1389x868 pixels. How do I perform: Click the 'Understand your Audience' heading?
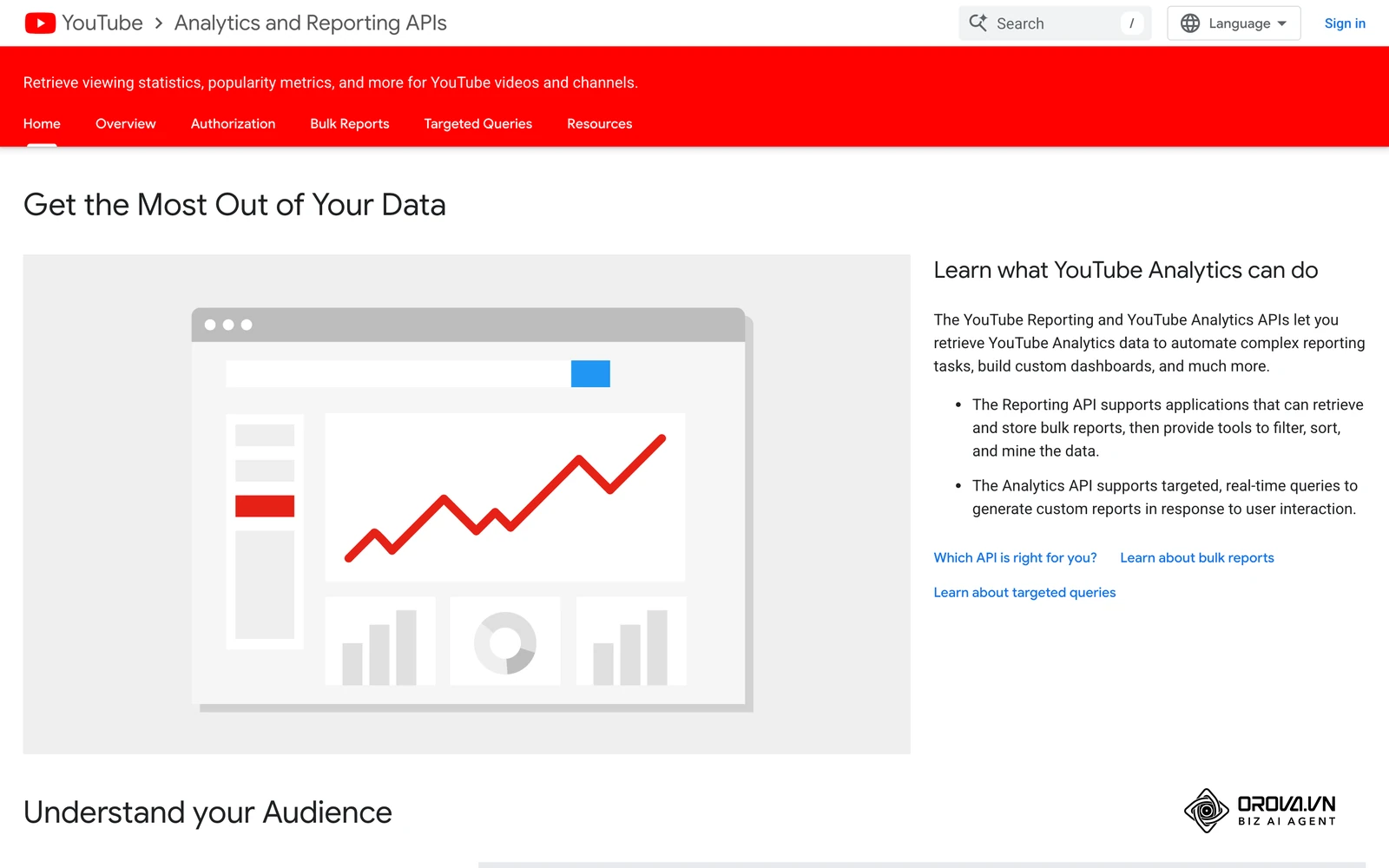(x=207, y=812)
